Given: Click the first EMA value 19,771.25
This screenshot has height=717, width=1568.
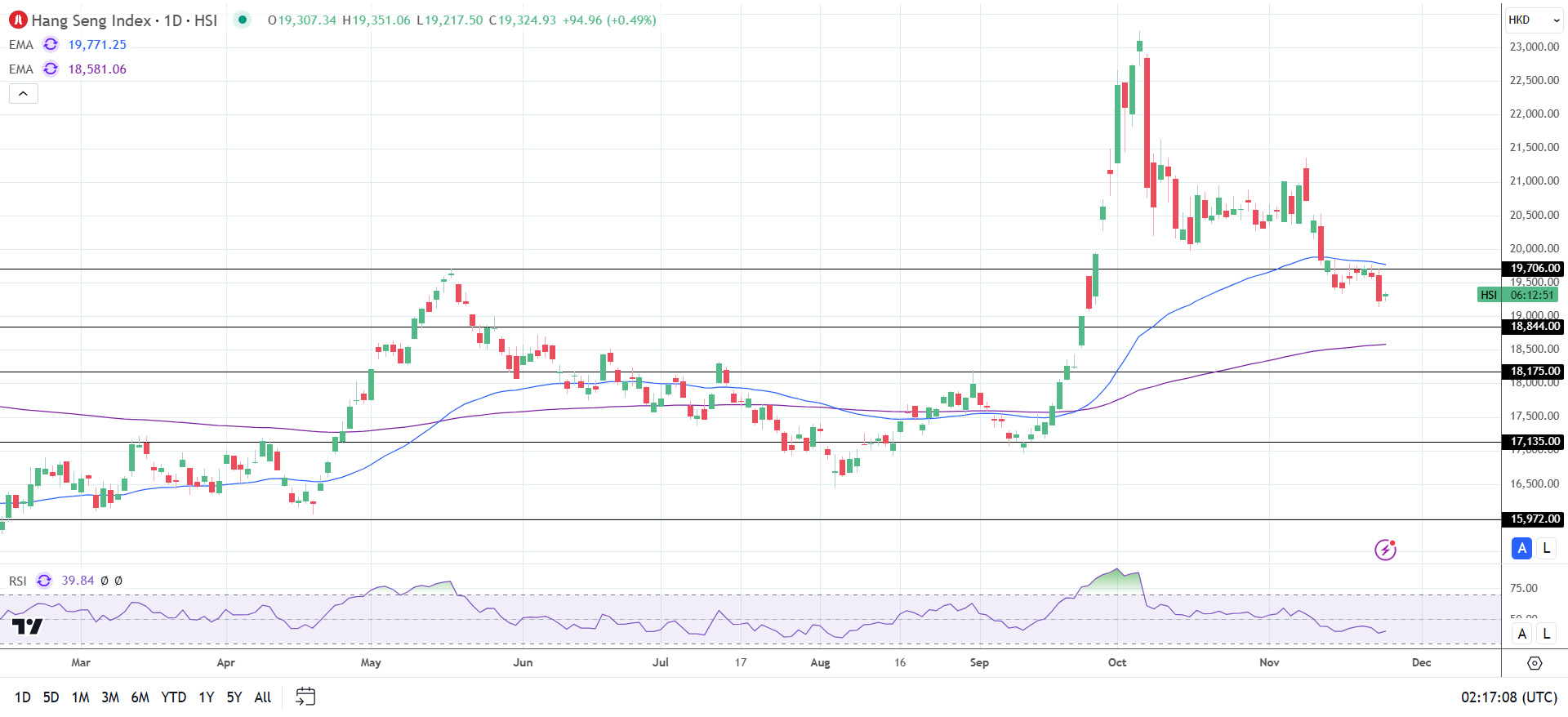Looking at the screenshot, I should [x=97, y=45].
